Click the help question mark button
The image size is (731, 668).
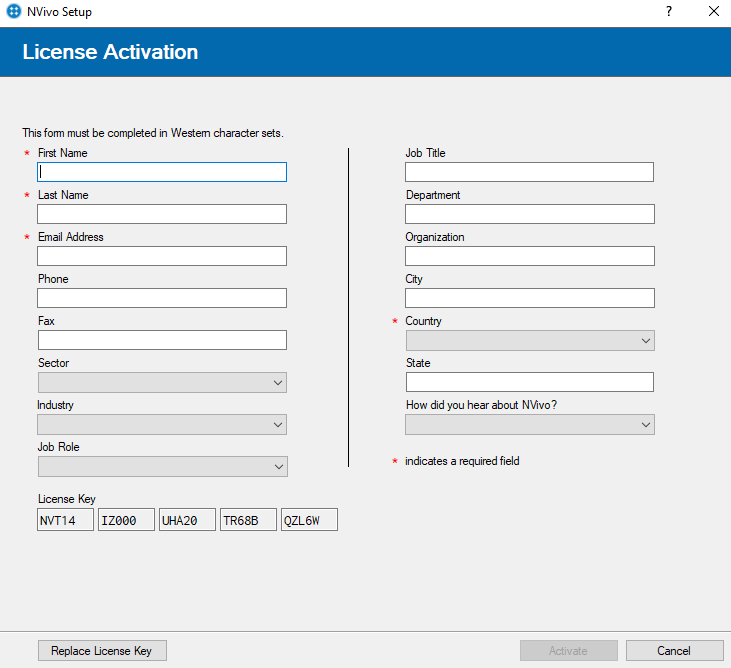pyautogui.click(x=669, y=11)
